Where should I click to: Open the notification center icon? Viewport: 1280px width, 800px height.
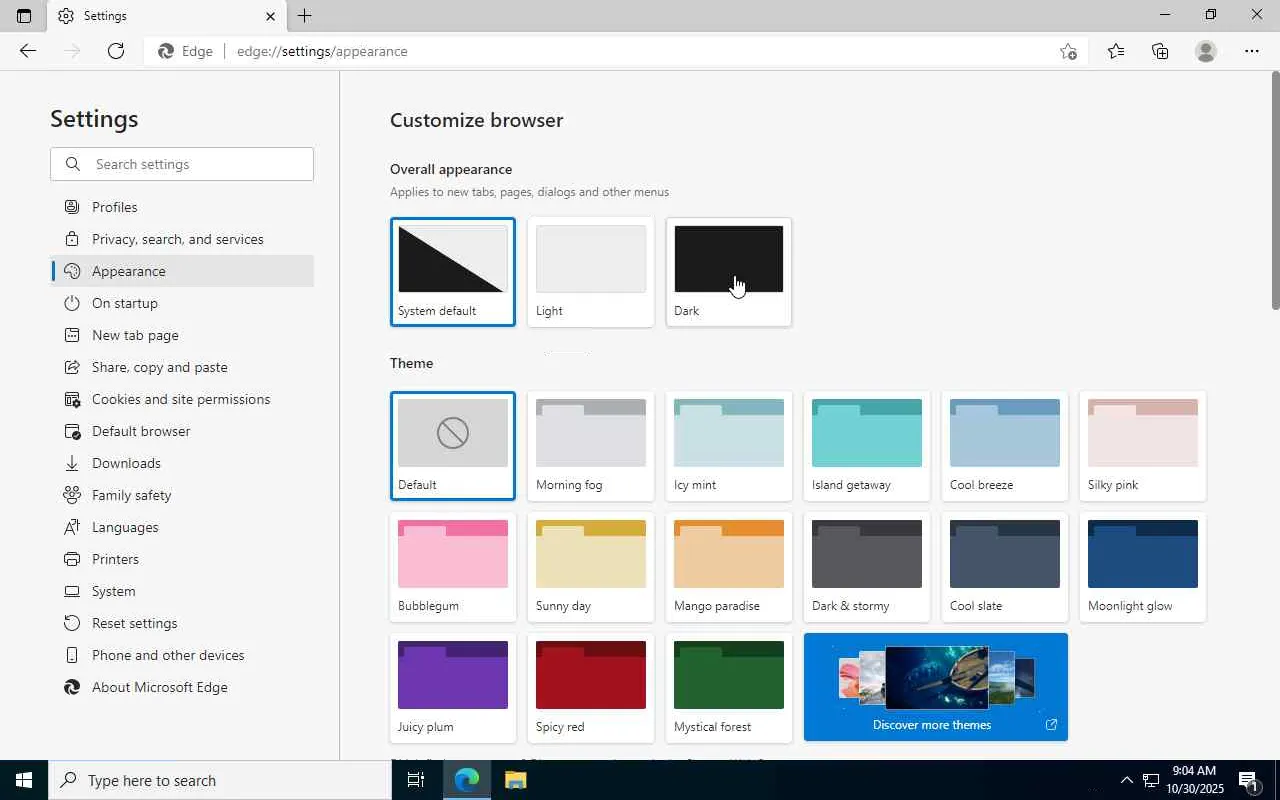click(1249, 780)
